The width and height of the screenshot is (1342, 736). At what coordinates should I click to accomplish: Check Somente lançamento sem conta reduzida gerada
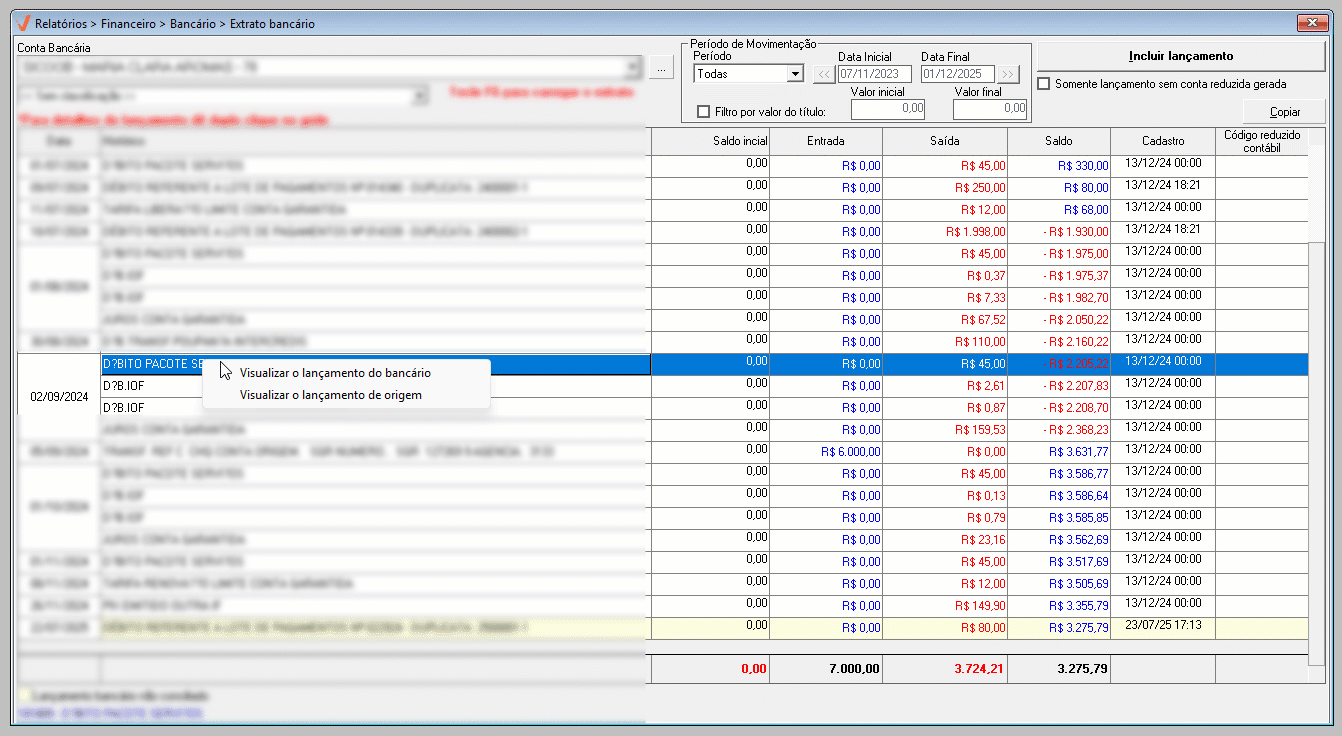pyautogui.click(x=1044, y=84)
